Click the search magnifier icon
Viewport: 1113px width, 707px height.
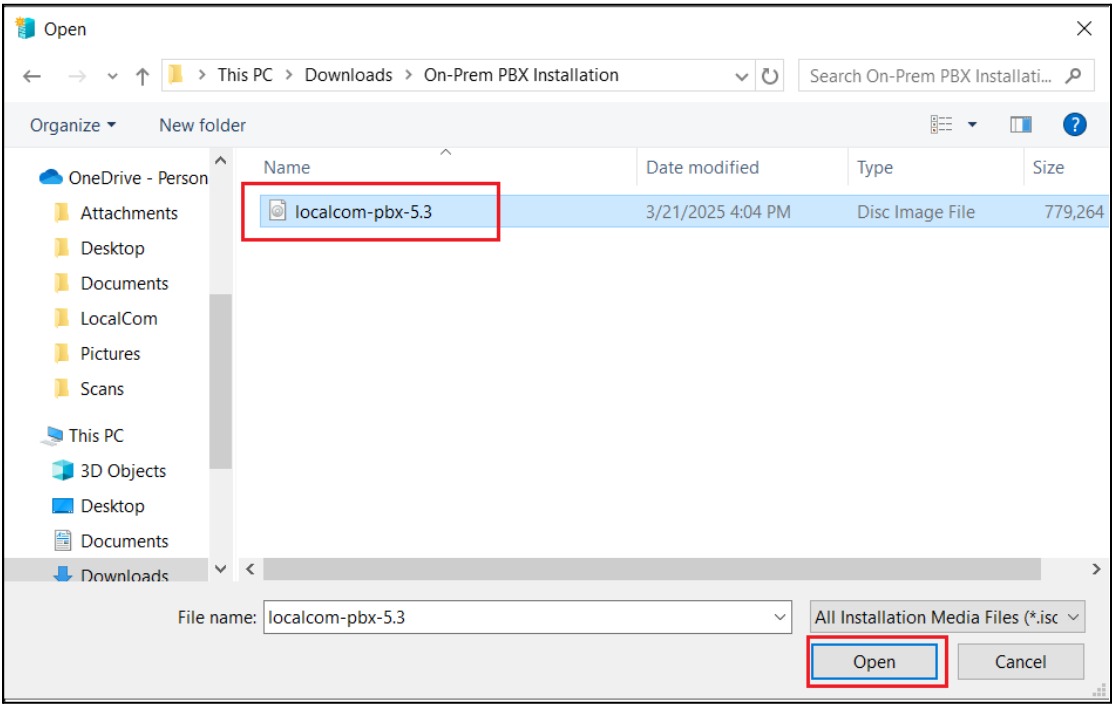(1073, 76)
